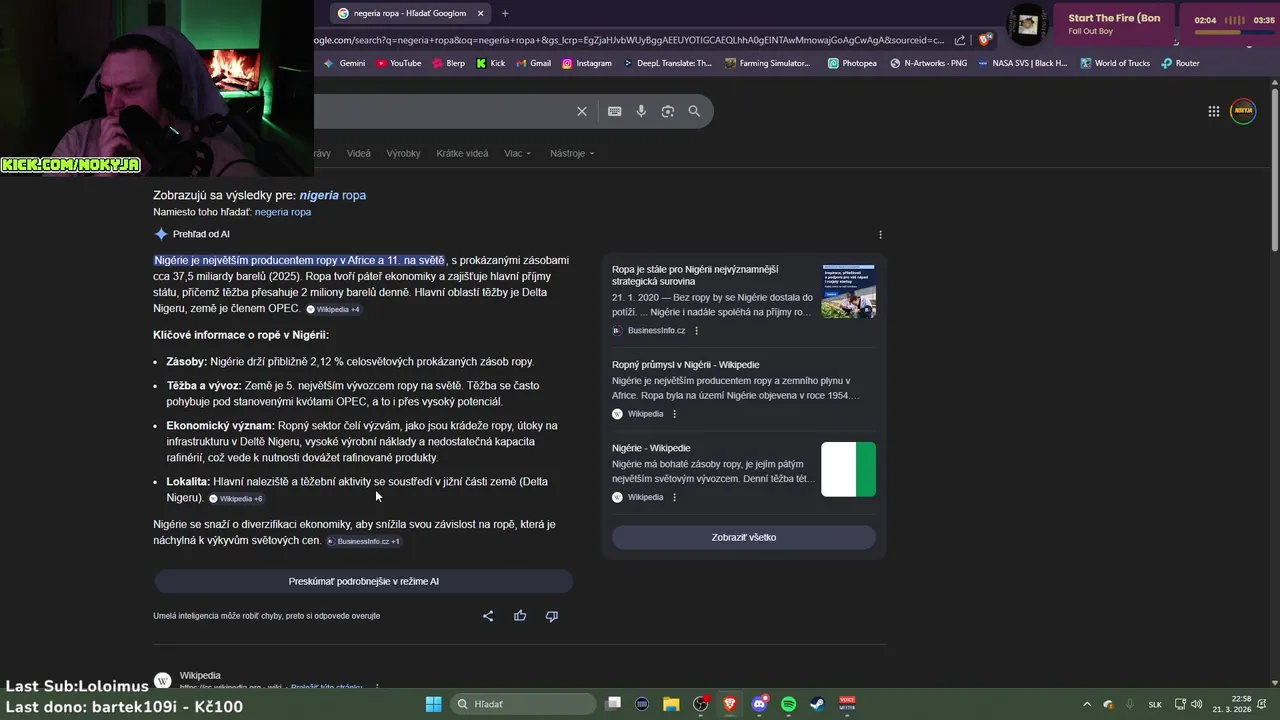Open the Google apps grid
Viewport: 1280px width, 720px height.
click(1213, 111)
